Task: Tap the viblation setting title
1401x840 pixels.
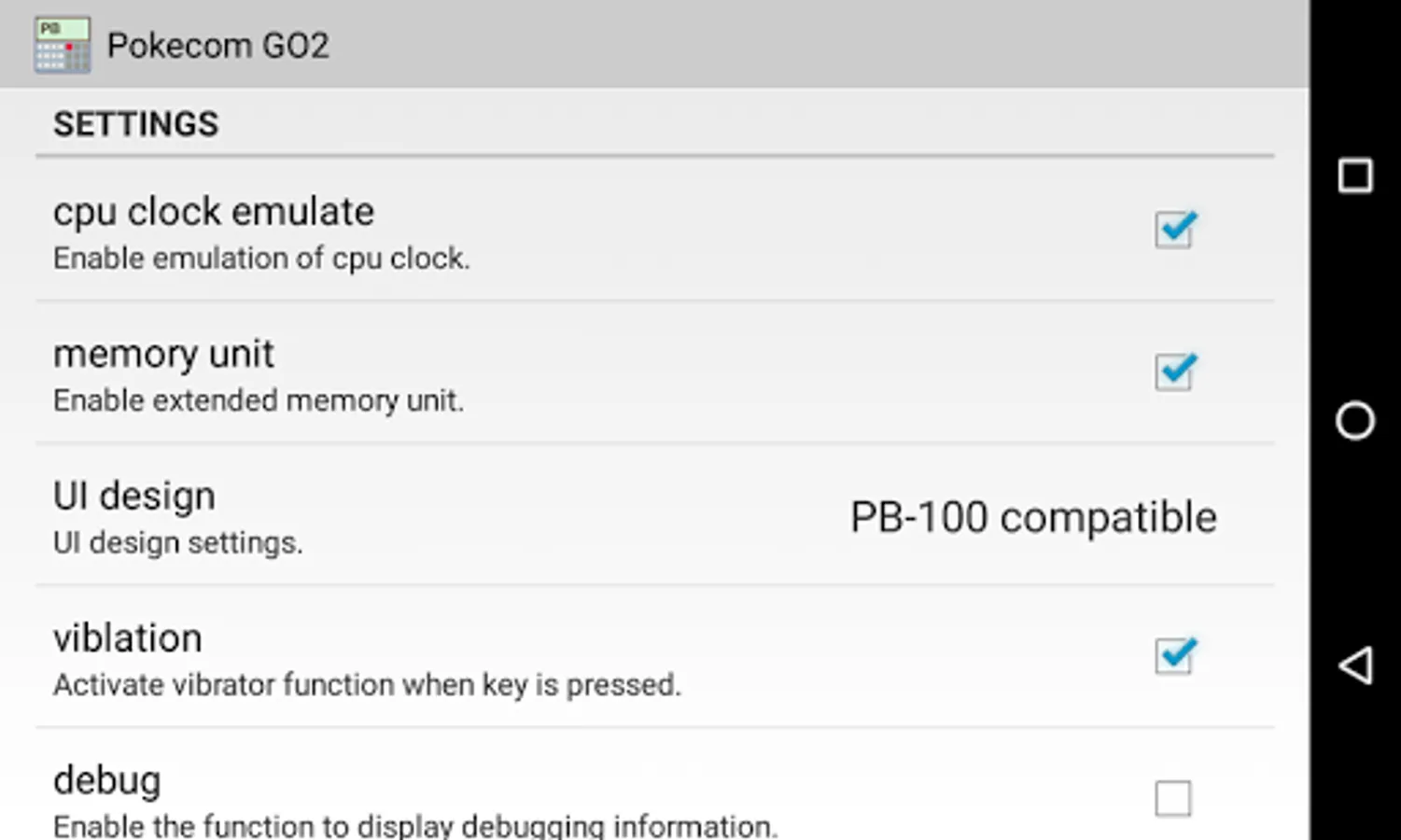Action: (127, 638)
